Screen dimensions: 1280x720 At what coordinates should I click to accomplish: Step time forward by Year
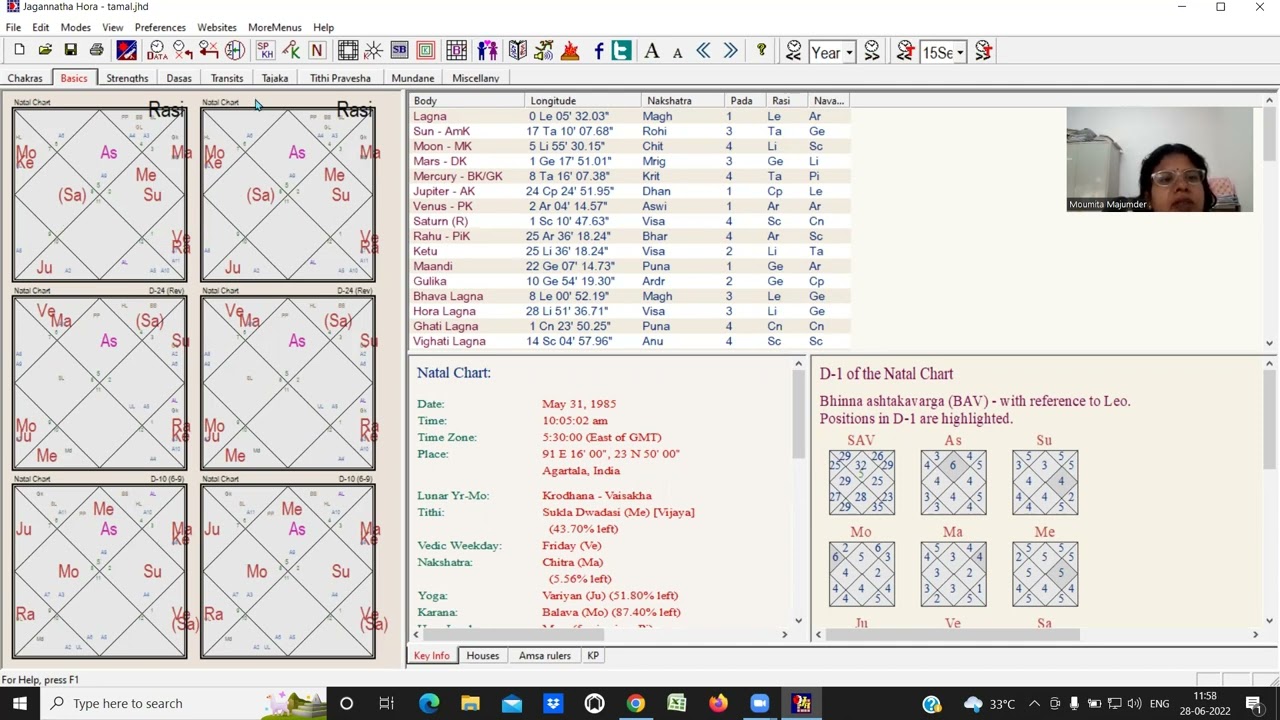[x=872, y=51]
